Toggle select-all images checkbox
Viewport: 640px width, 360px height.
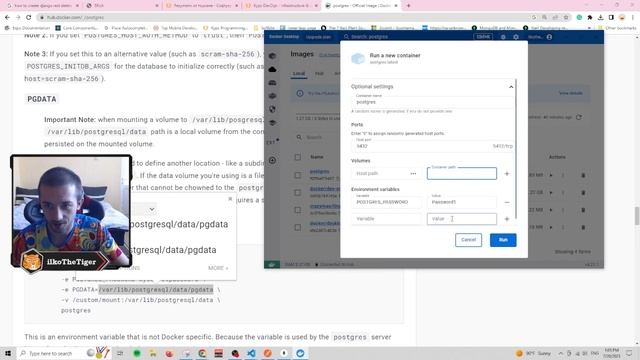(x=298, y=157)
